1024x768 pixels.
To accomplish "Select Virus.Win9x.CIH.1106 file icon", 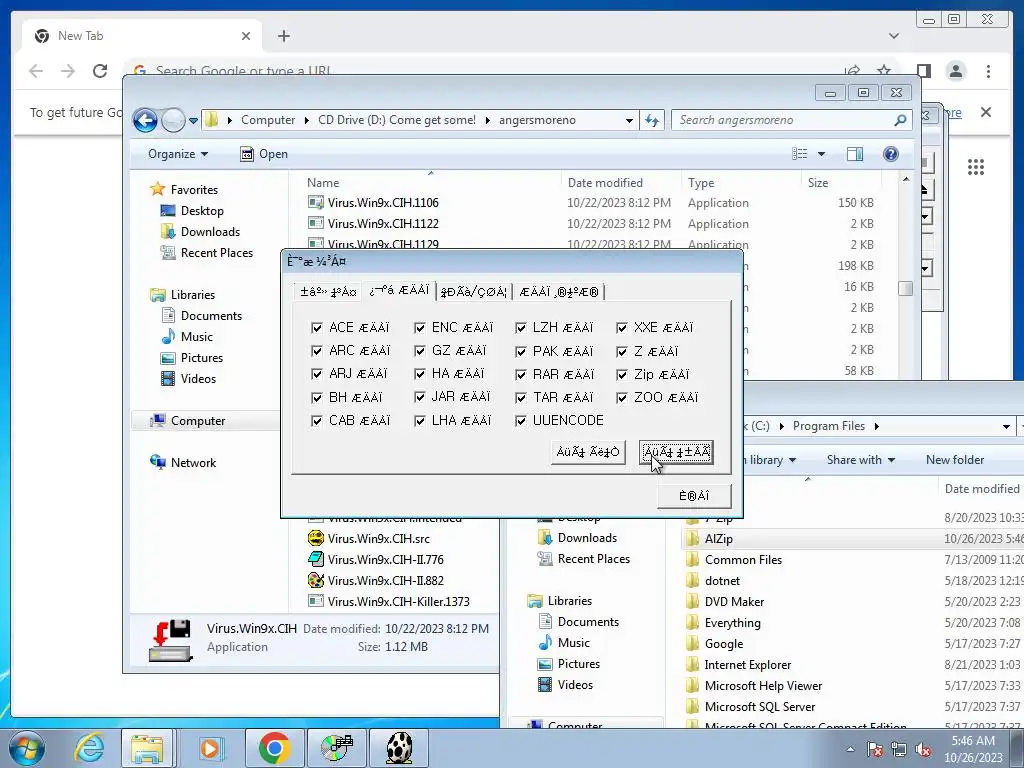I will click(316, 202).
